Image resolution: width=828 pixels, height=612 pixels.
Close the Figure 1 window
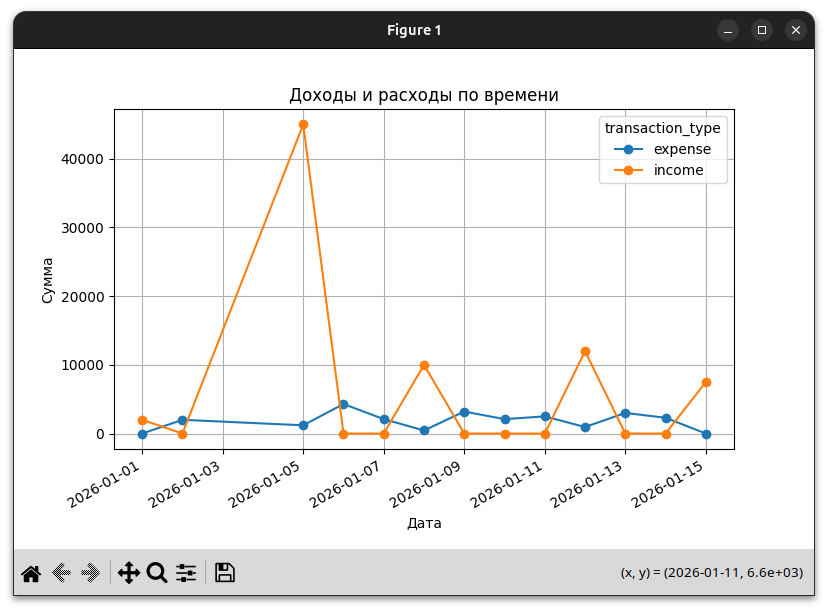pyautogui.click(x=796, y=30)
